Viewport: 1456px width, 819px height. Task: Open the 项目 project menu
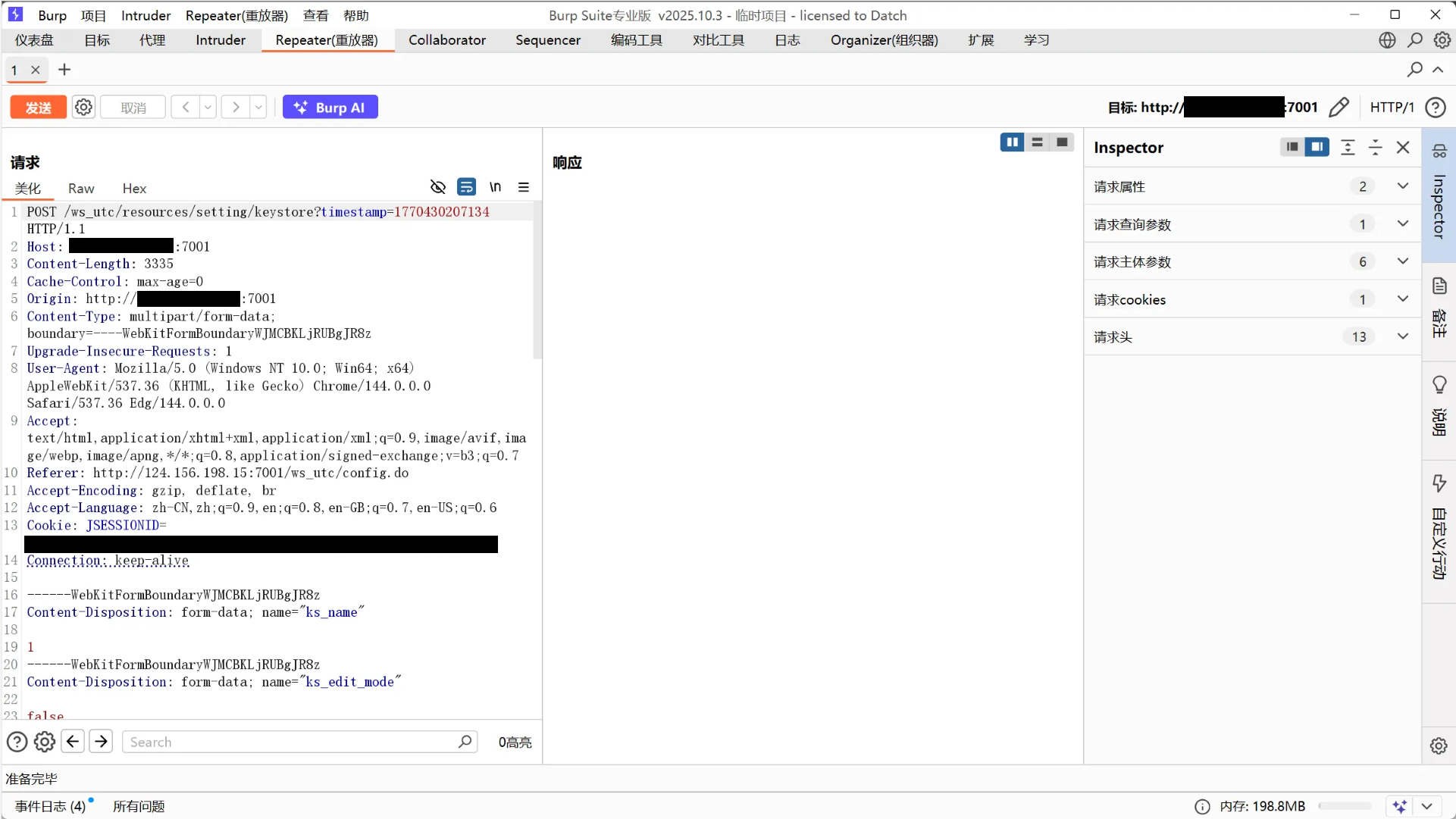pos(94,15)
